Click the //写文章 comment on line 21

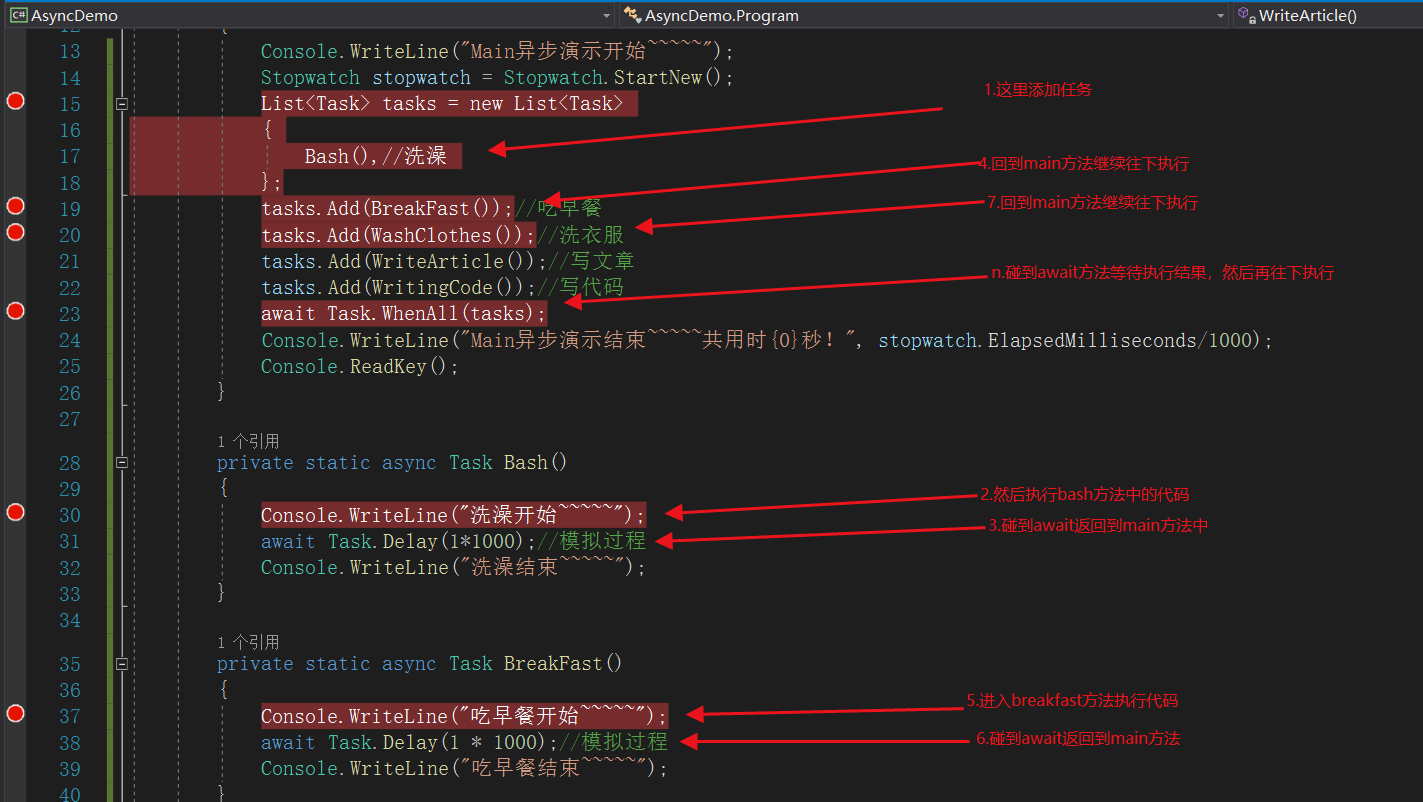click(x=591, y=261)
